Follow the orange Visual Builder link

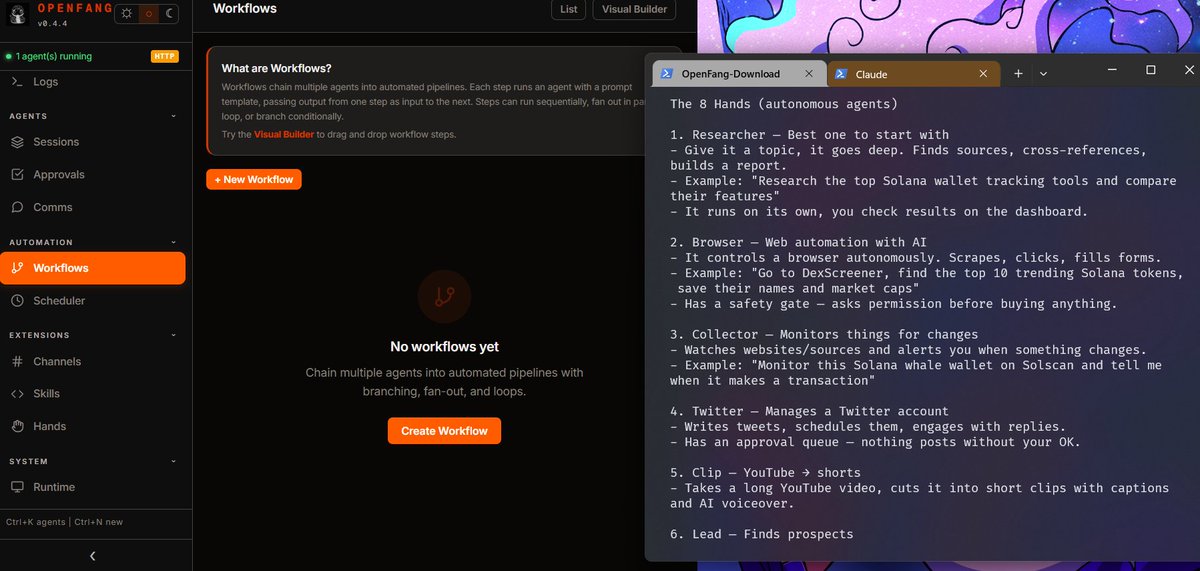click(x=284, y=134)
